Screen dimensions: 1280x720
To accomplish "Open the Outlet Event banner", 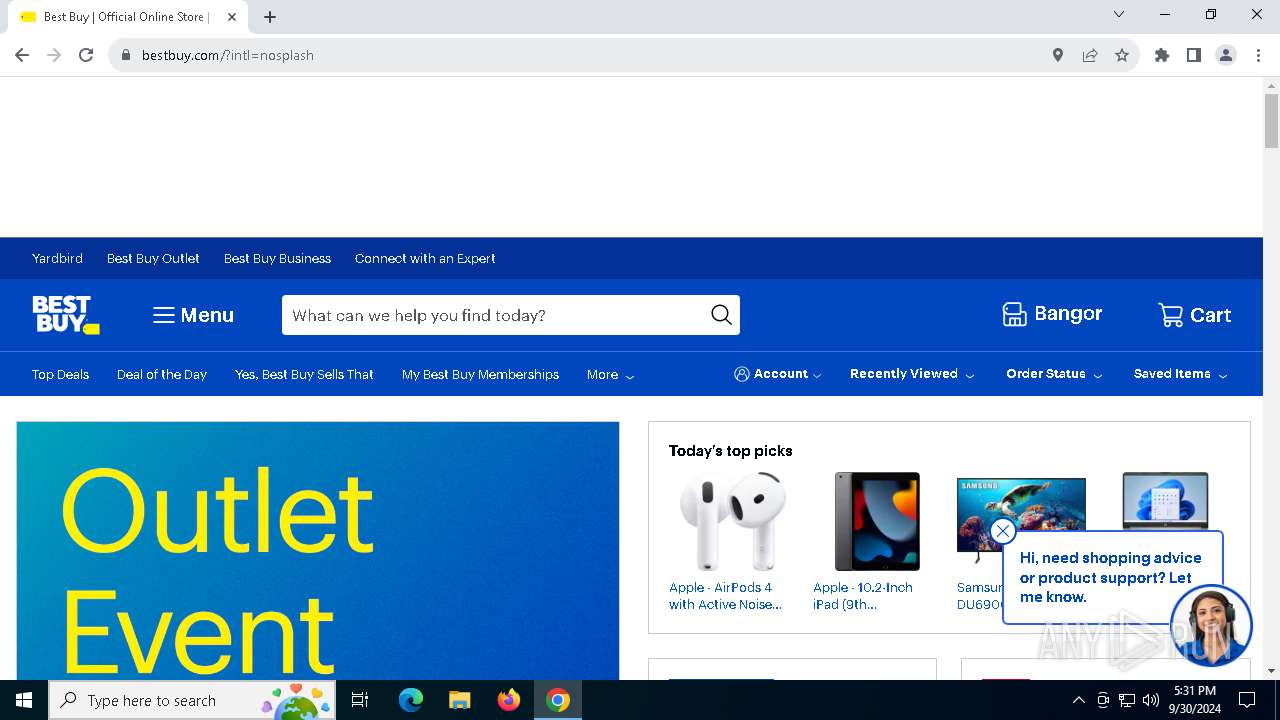I will 318,550.
